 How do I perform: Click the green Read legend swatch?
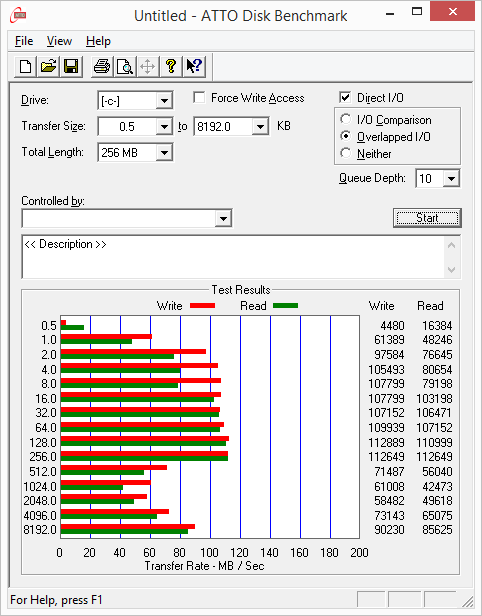point(286,306)
